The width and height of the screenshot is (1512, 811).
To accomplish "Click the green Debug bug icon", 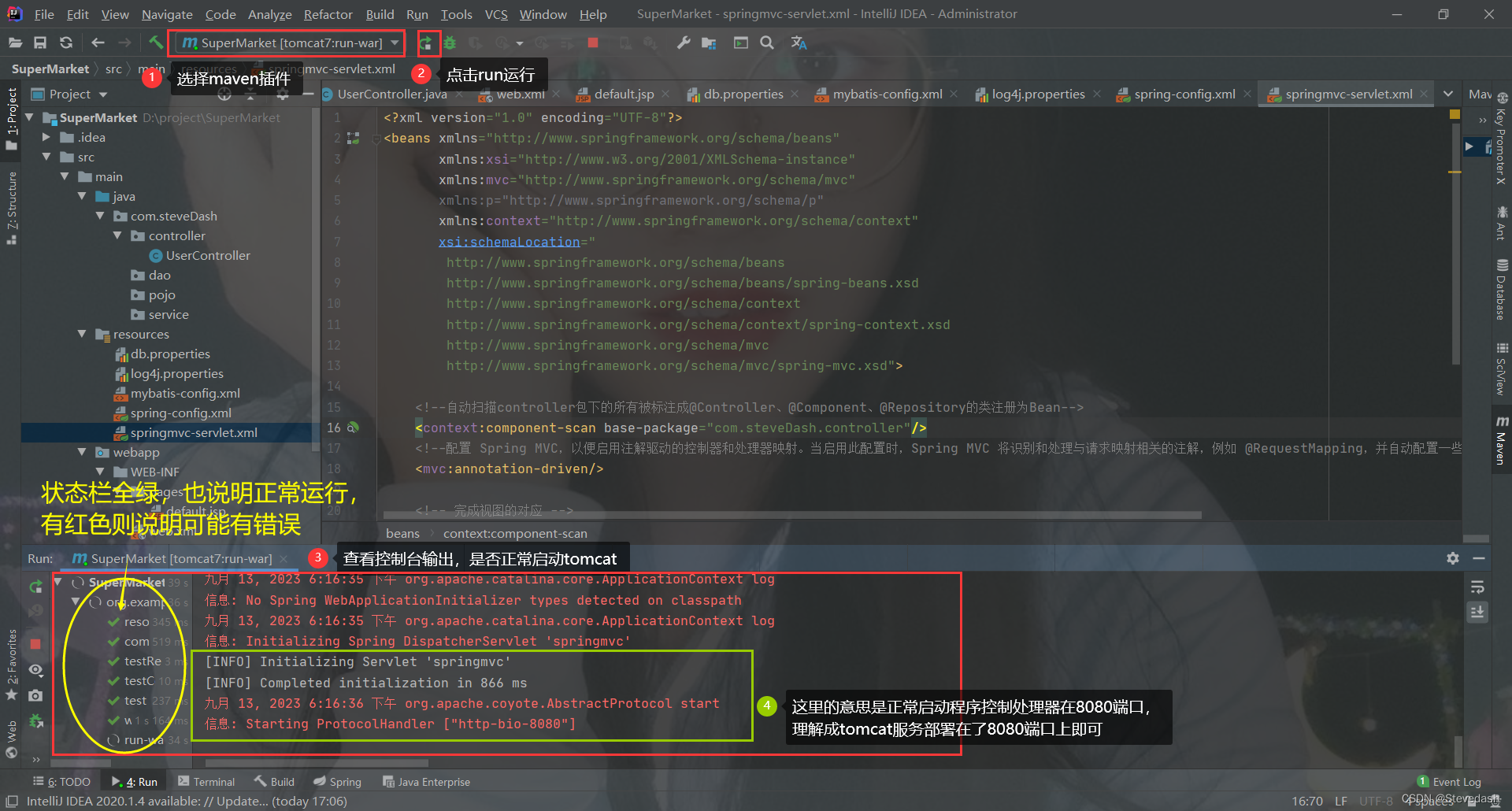I will (450, 43).
